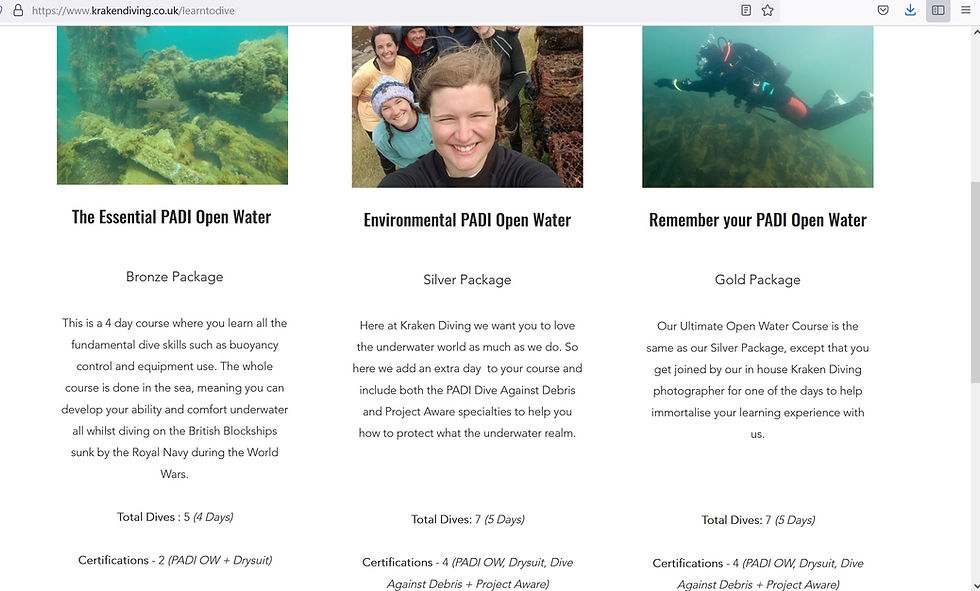Bookmark this page with the star icon
Screen dimensions: 980x591
point(768,10)
